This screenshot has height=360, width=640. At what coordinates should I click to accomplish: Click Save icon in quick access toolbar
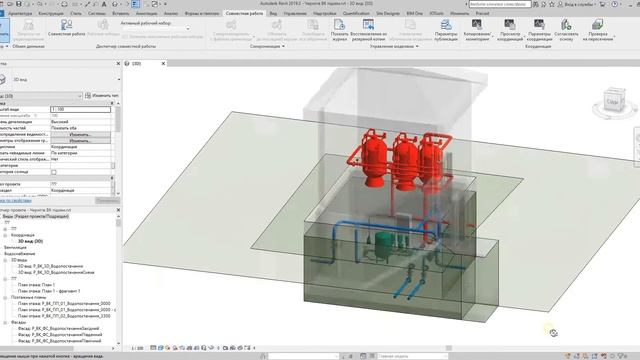click(19, 4)
